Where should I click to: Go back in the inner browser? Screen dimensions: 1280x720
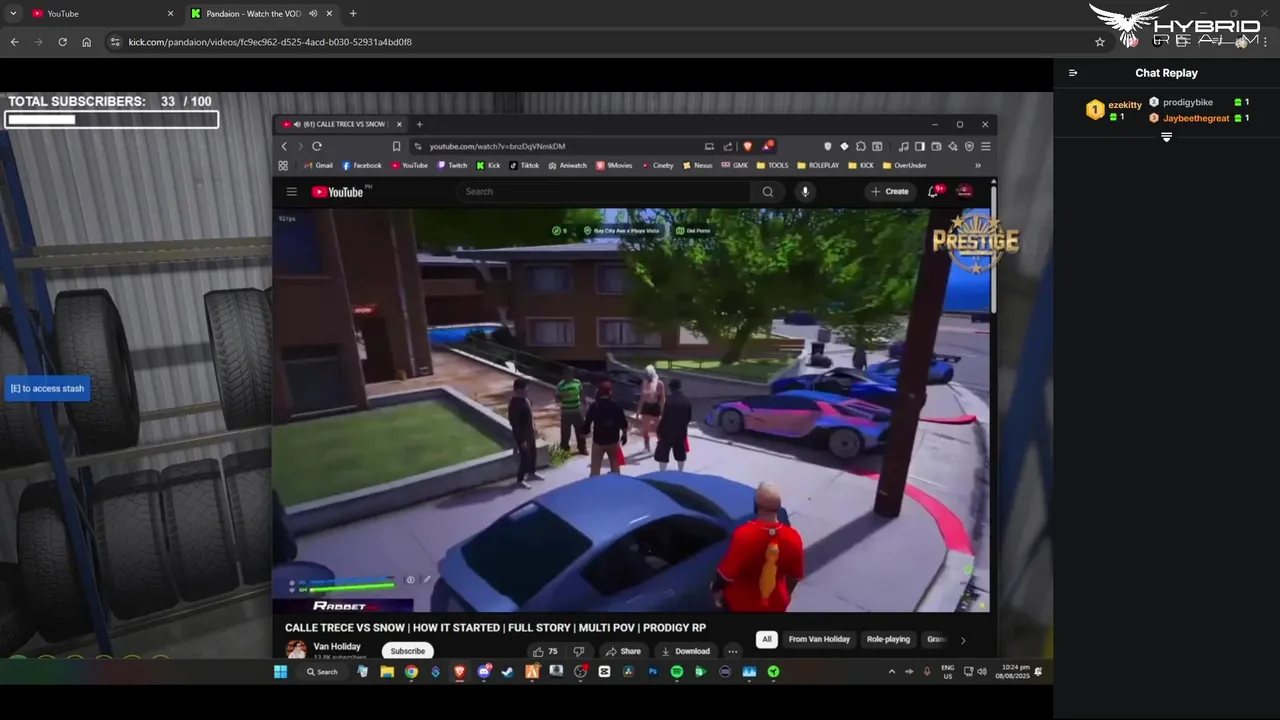[284, 146]
